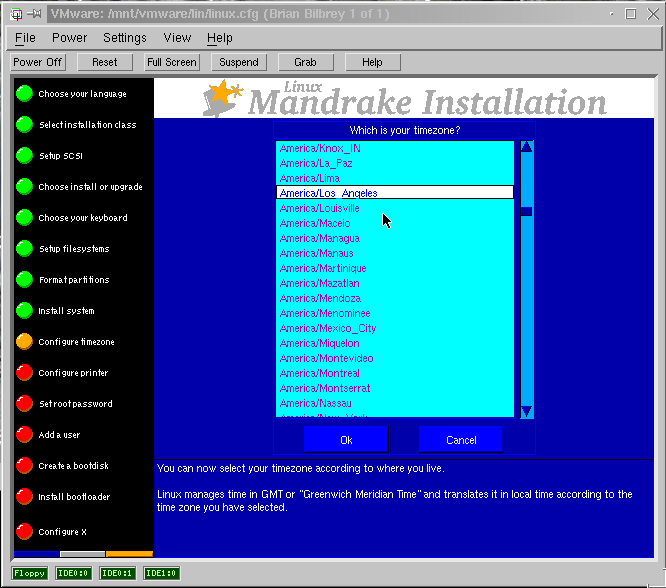666x588 pixels.
Task: Select America/Montreal in the timezone list
Action: (x=320, y=373)
